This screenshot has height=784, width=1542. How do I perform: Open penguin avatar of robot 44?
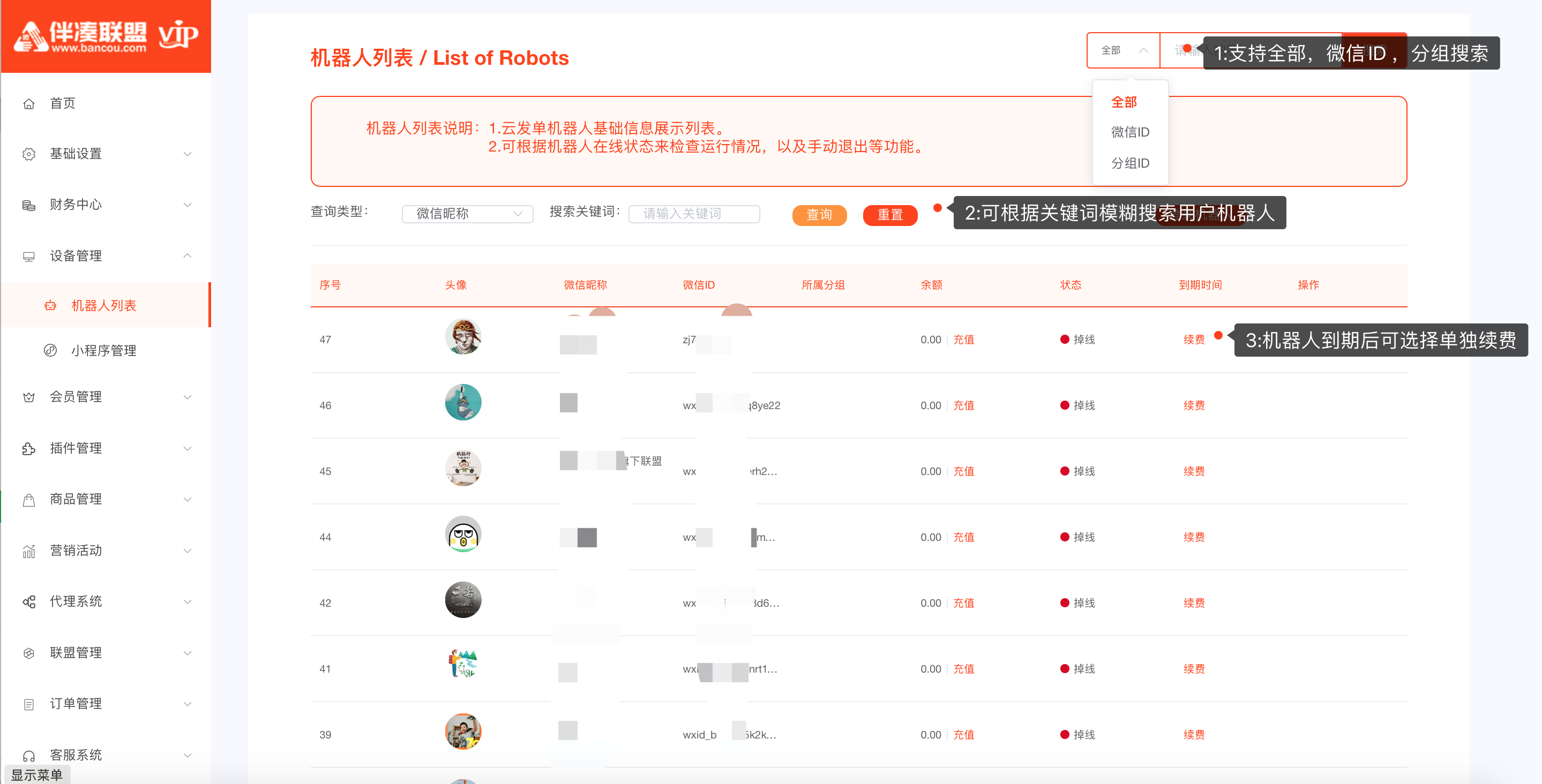[463, 534]
